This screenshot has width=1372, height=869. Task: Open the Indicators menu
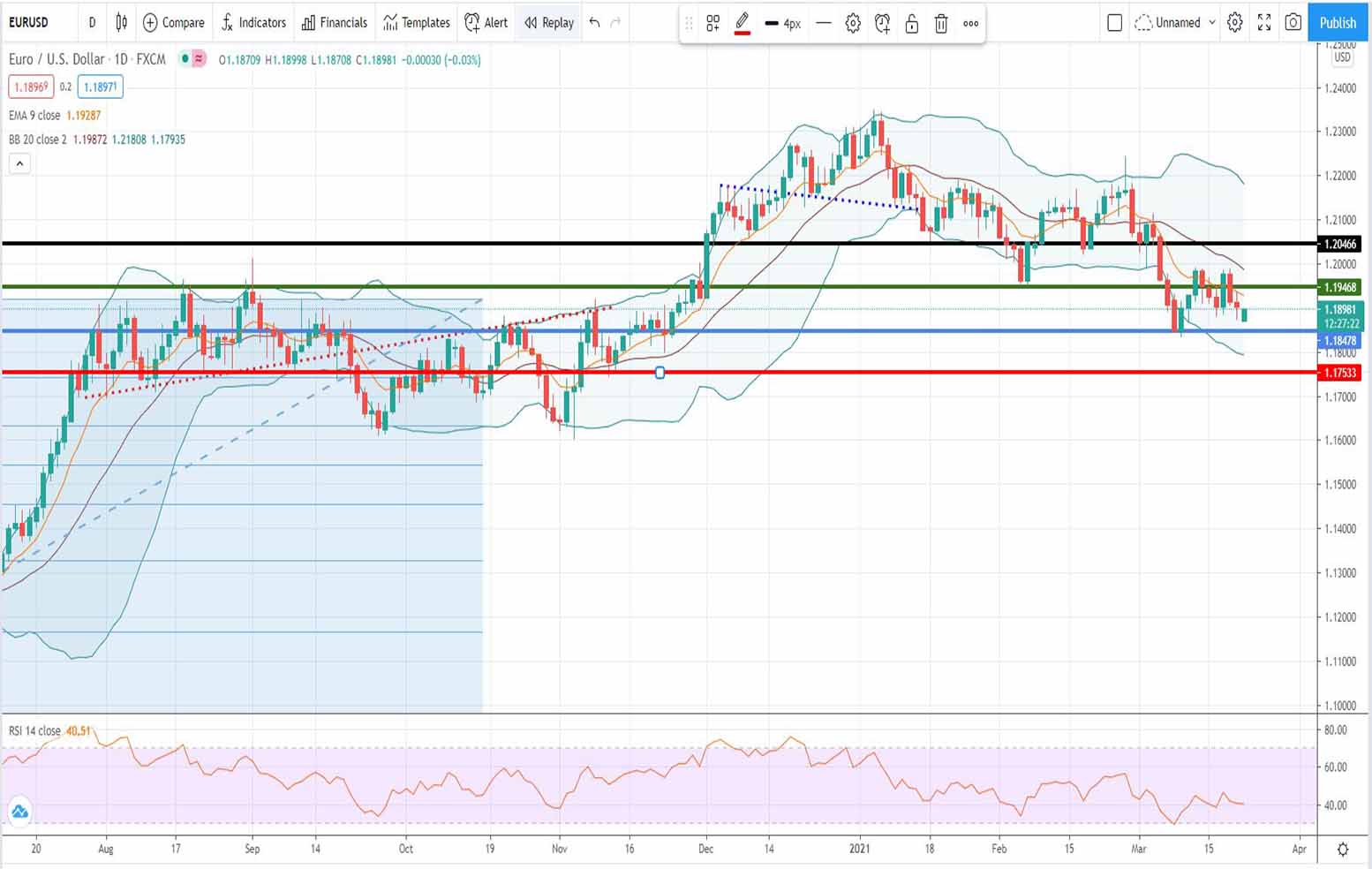[x=253, y=23]
